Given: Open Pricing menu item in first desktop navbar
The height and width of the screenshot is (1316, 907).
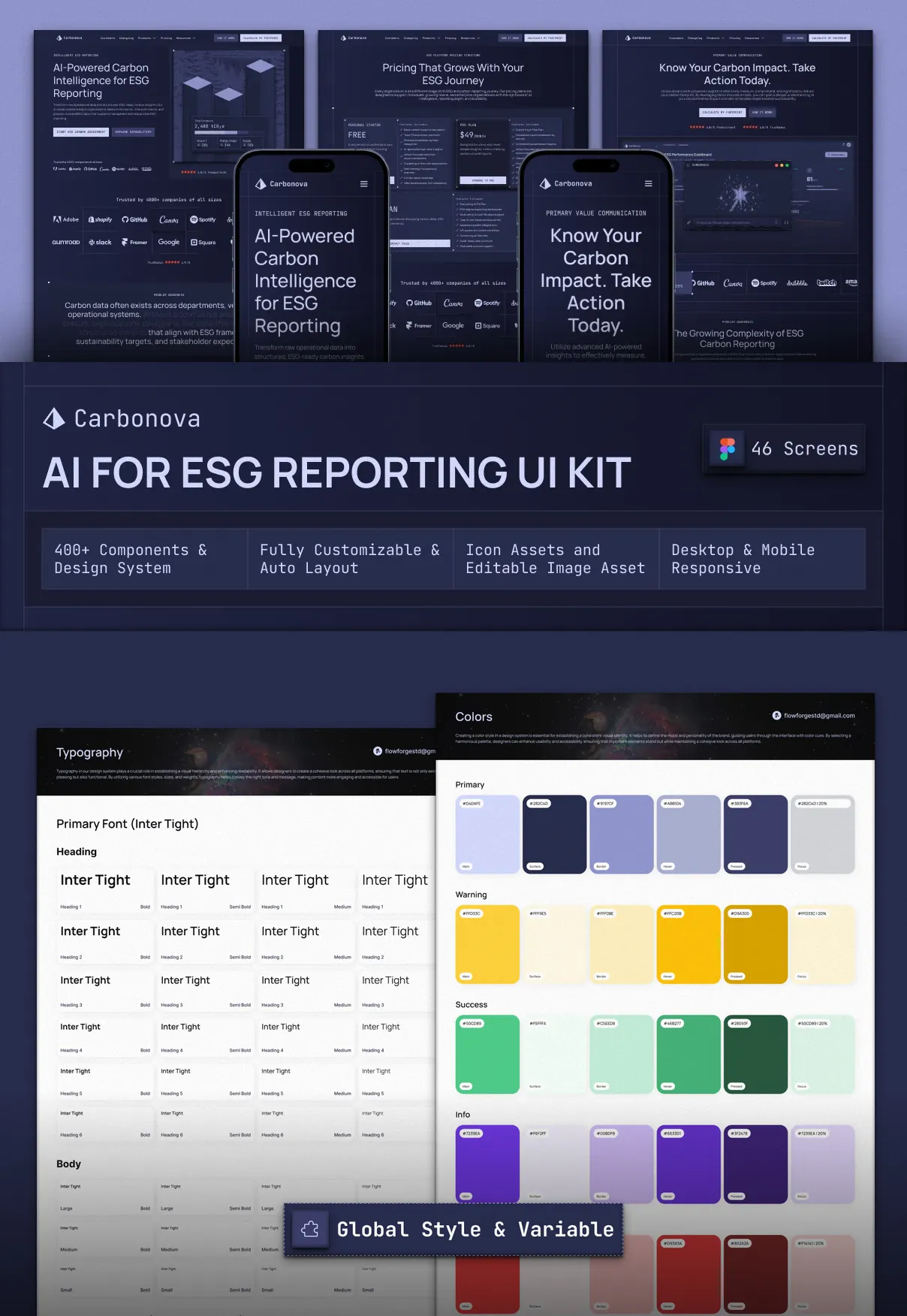Looking at the screenshot, I should pyautogui.click(x=166, y=38).
